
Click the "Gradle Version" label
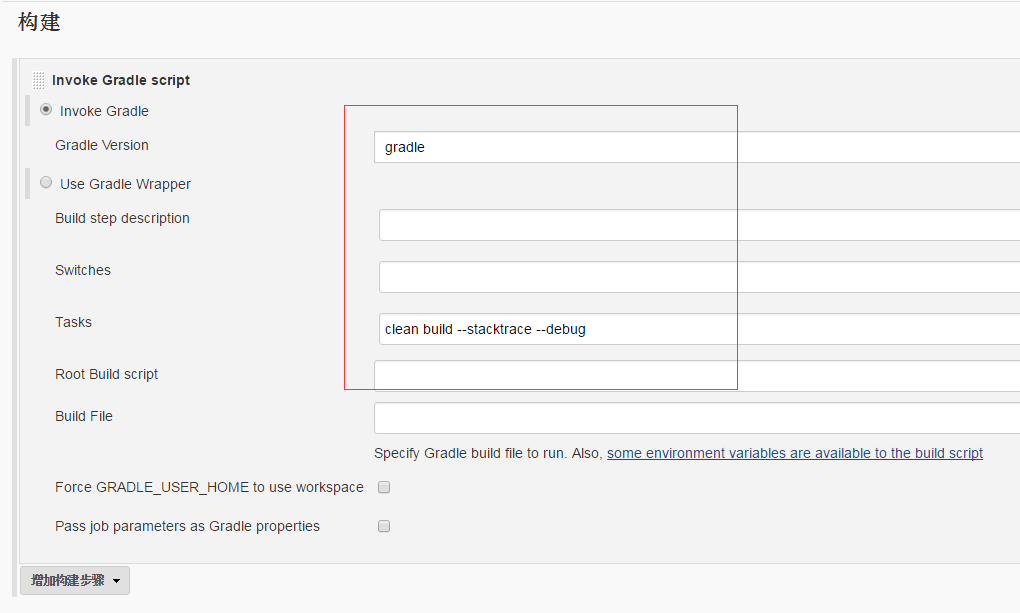coord(102,145)
